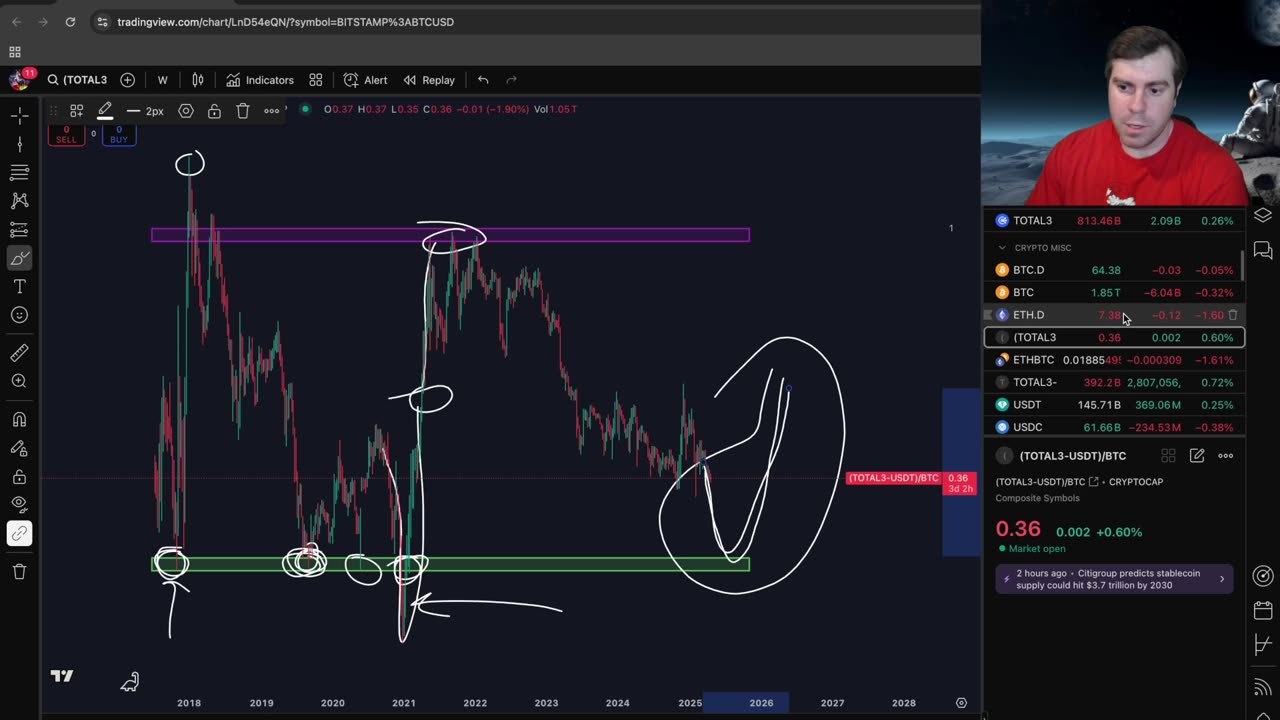This screenshot has height=720, width=1280.
Task: Open the object tree layers panel
Action: click(1263, 215)
